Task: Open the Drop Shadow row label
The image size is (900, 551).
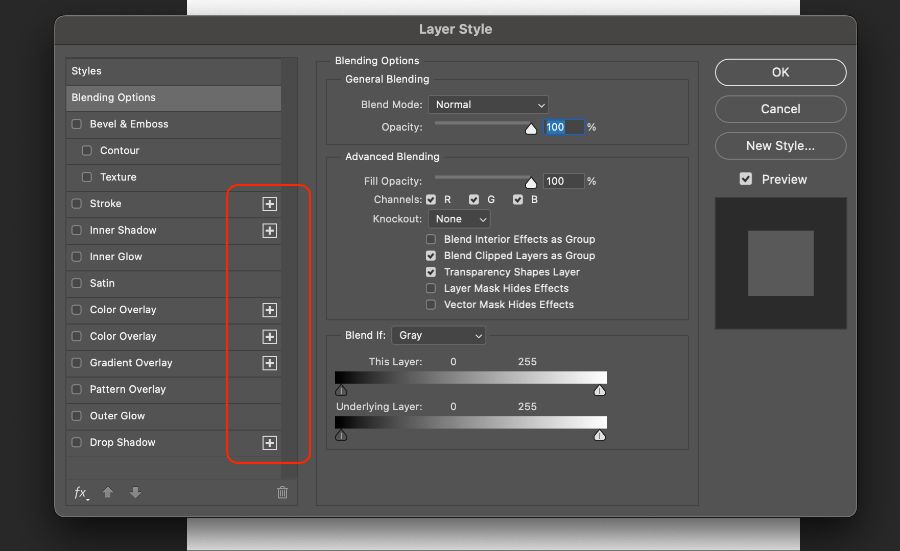Action: click(x=122, y=443)
